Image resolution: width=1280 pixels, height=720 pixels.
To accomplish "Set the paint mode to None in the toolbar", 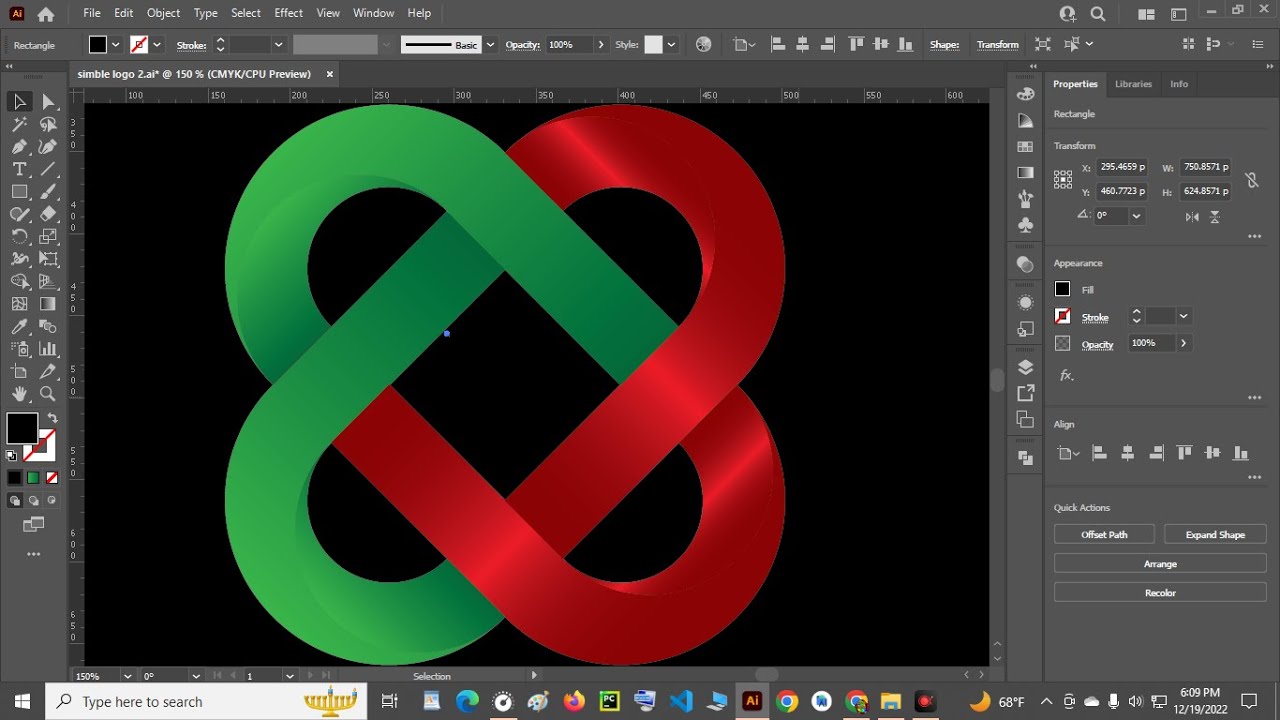I will (52, 478).
